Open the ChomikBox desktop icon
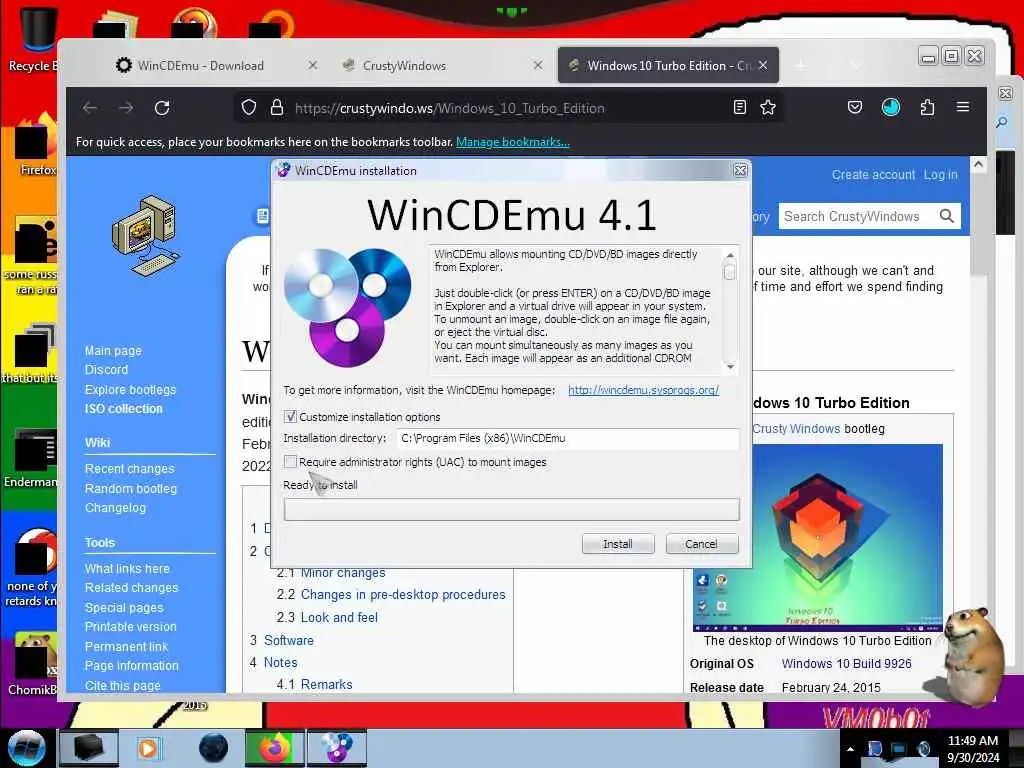This screenshot has height=768, width=1024. (x=31, y=663)
